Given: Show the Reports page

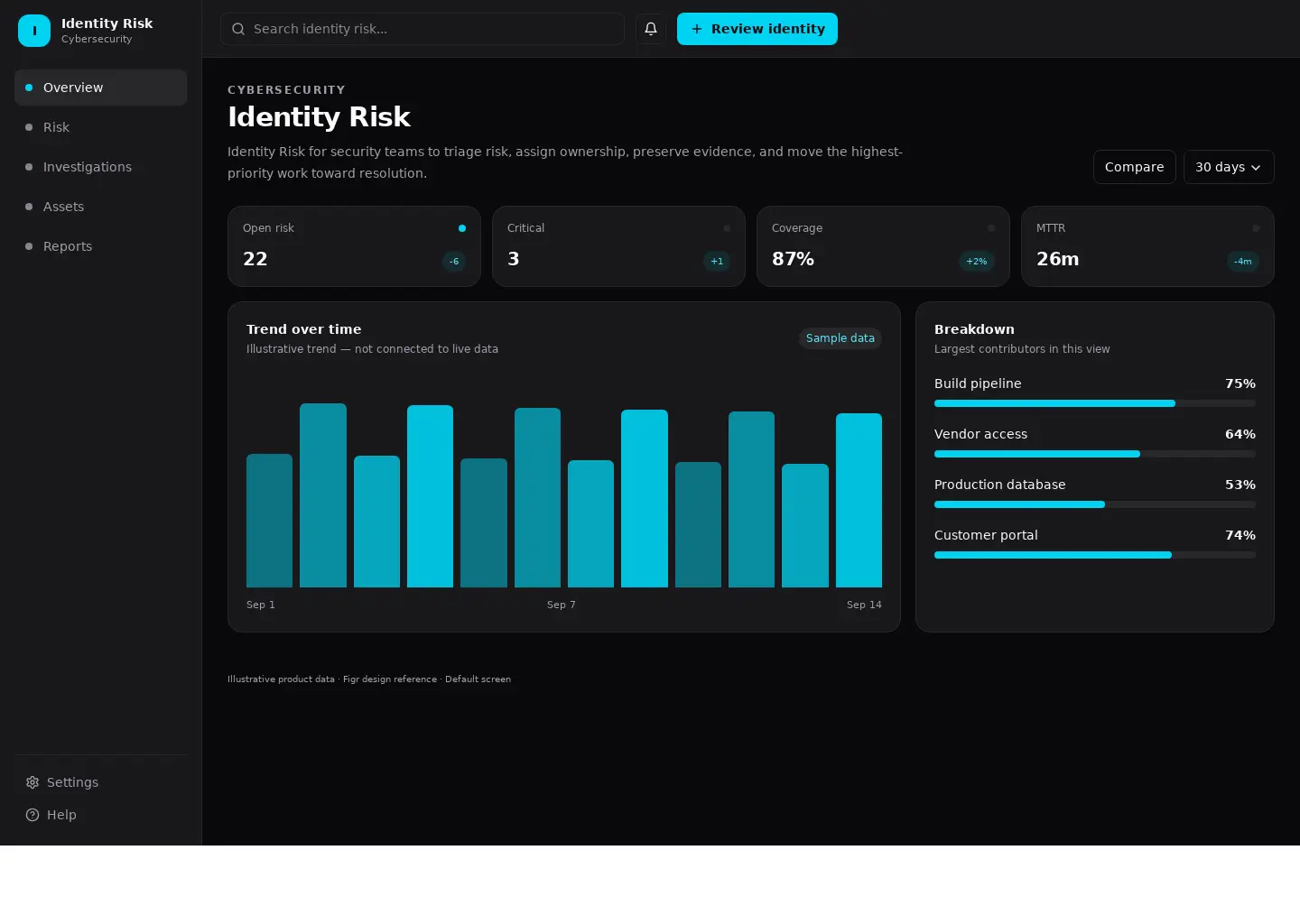Looking at the screenshot, I should tap(101, 246).
